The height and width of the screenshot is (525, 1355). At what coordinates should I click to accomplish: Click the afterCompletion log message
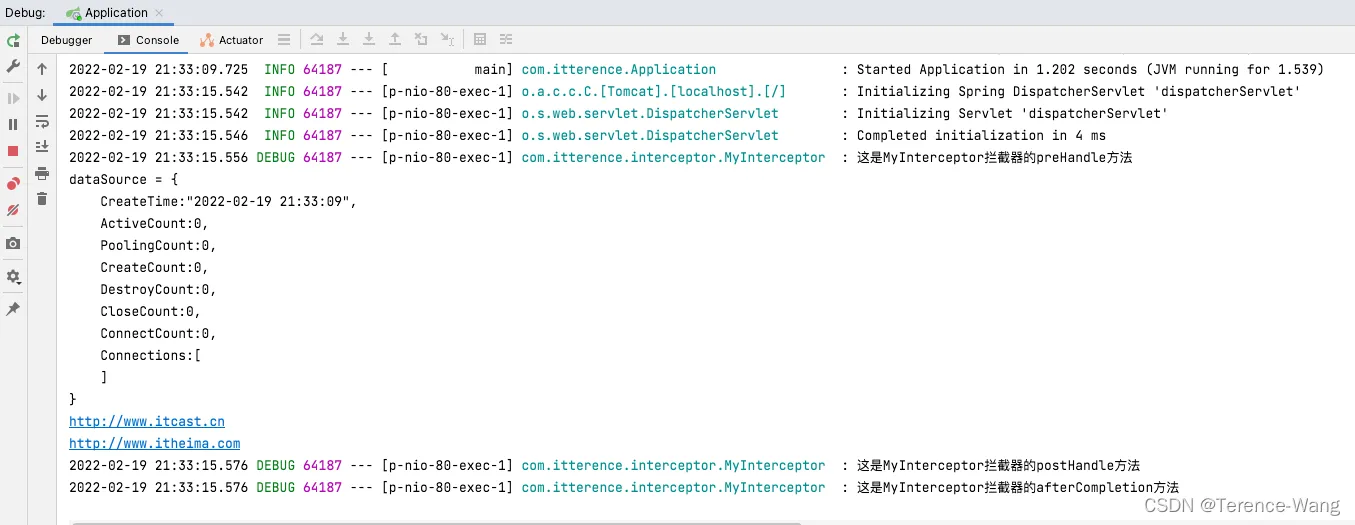coord(1018,488)
